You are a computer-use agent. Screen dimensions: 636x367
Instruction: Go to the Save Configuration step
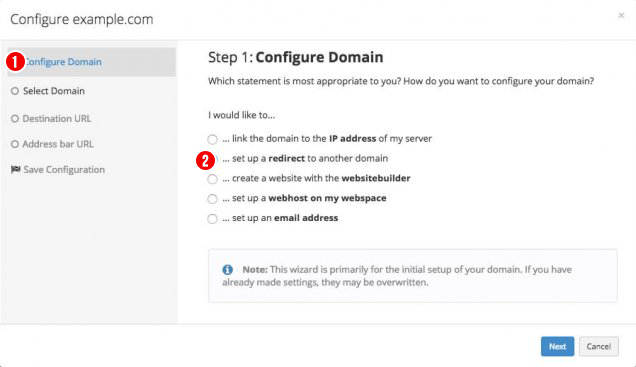pyautogui.click(x=64, y=170)
